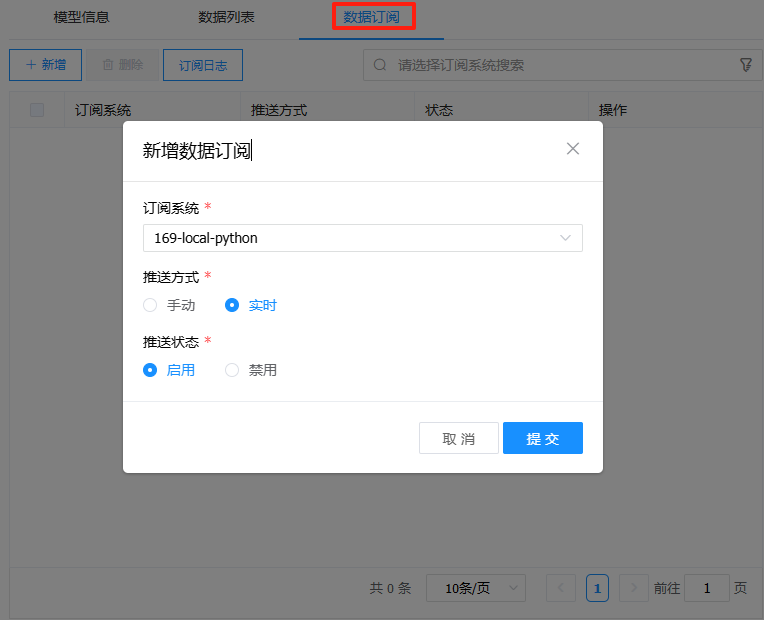Click the 新增 add button
The height and width of the screenshot is (620, 764).
coord(46,65)
